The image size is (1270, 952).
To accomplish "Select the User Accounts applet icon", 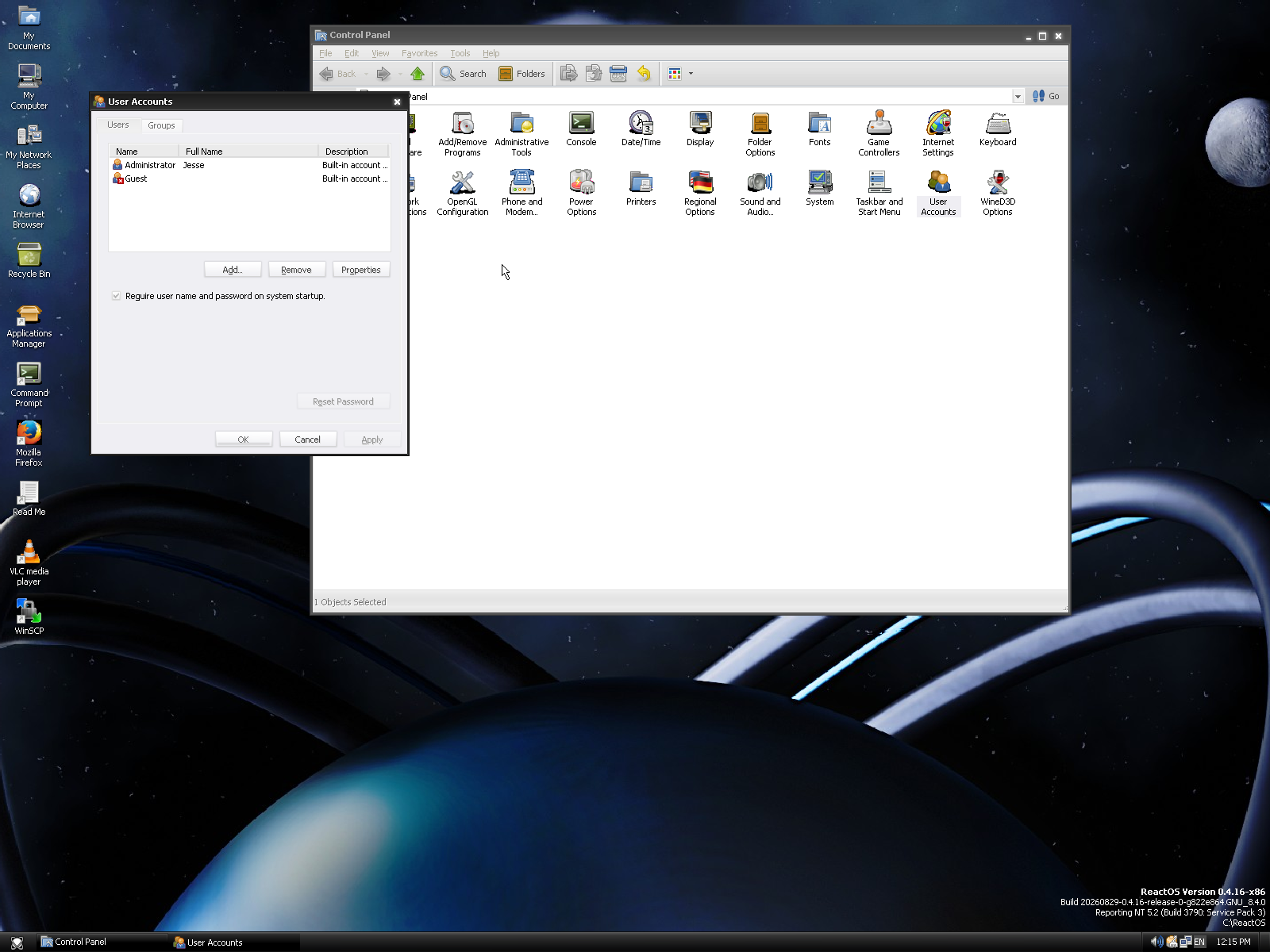I will pos(938,192).
